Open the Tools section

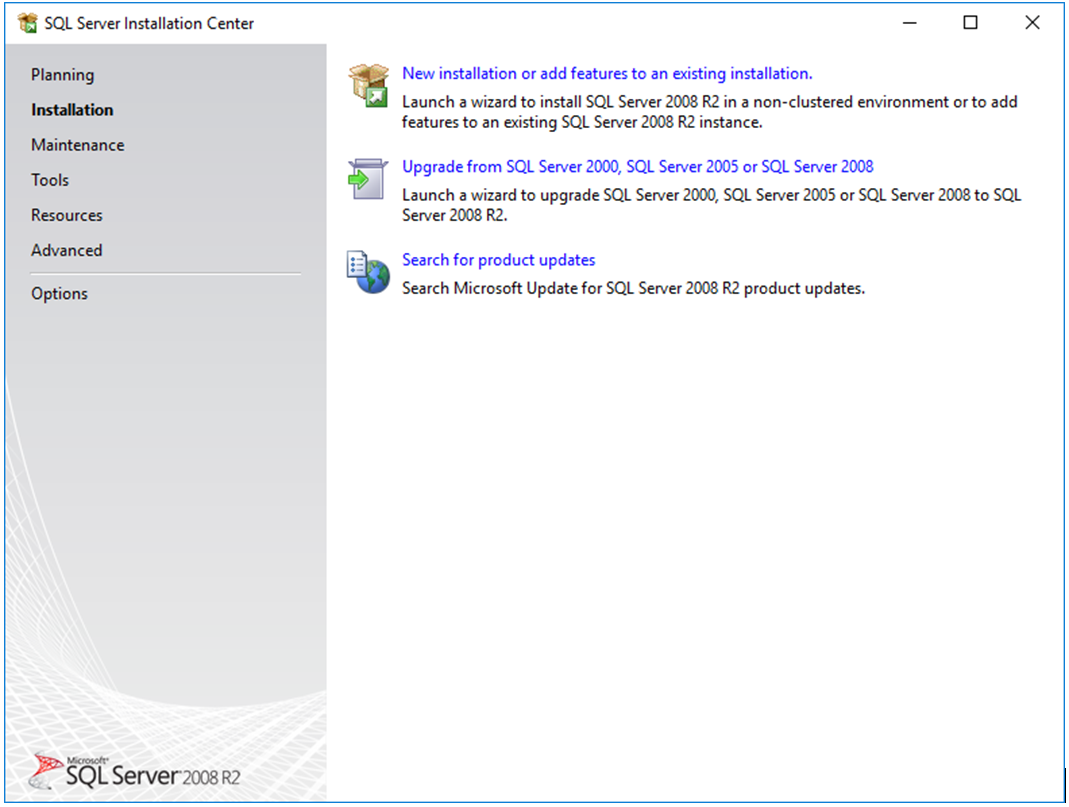click(50, 180)
